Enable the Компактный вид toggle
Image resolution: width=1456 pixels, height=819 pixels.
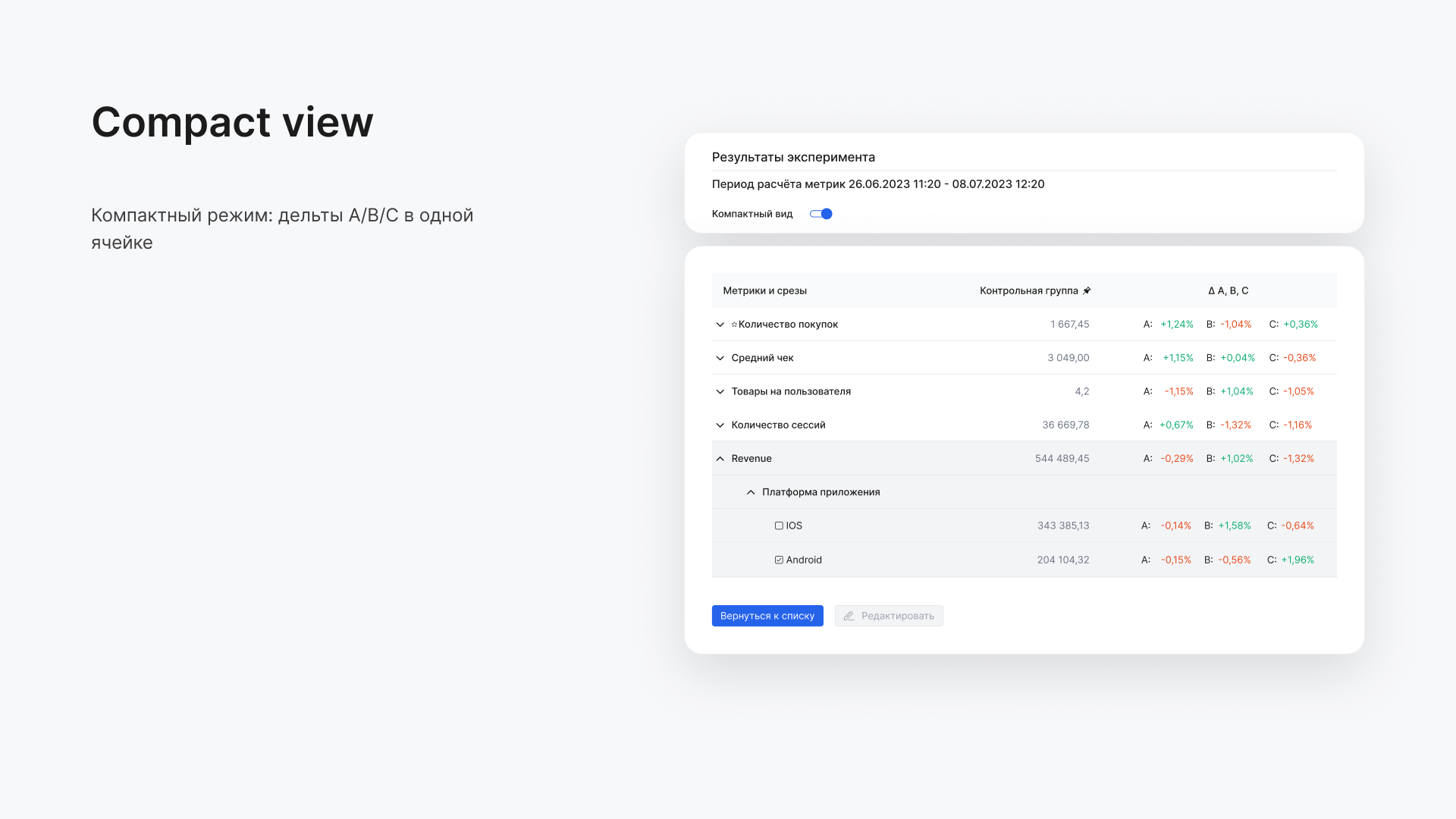[821, 214]
